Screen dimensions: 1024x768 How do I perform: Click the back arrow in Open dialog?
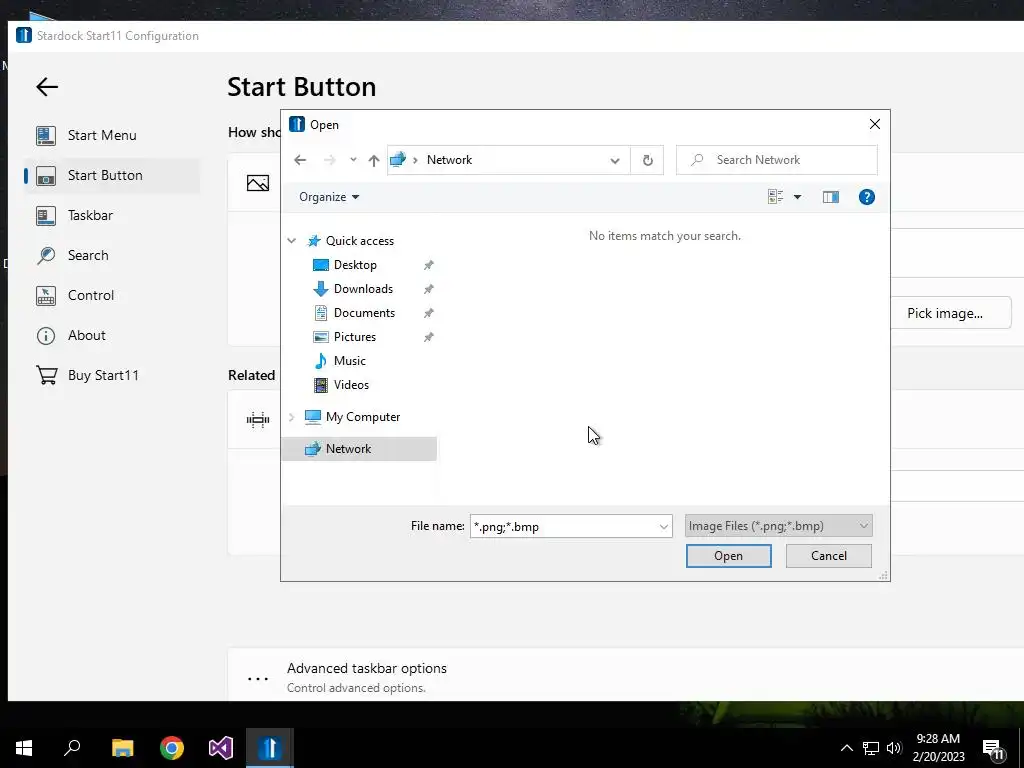(x=300, y=160)
